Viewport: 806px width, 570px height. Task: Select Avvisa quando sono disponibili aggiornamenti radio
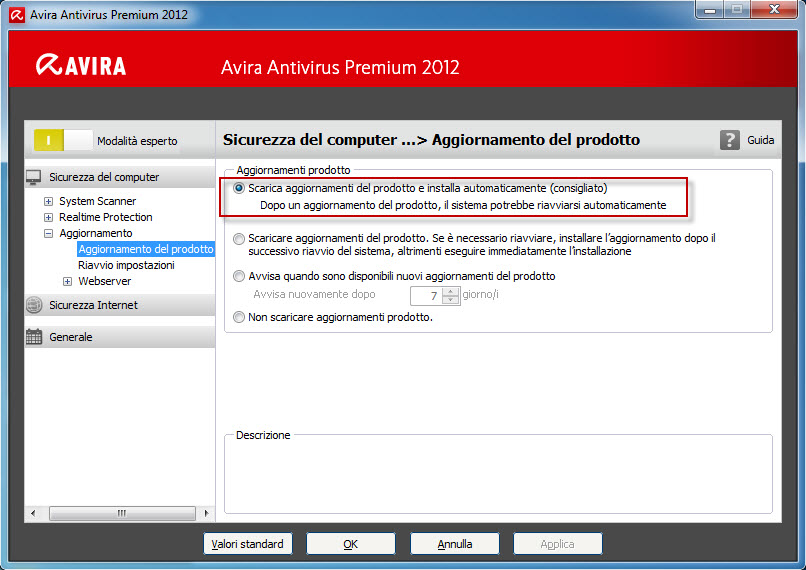click(239, 277)
